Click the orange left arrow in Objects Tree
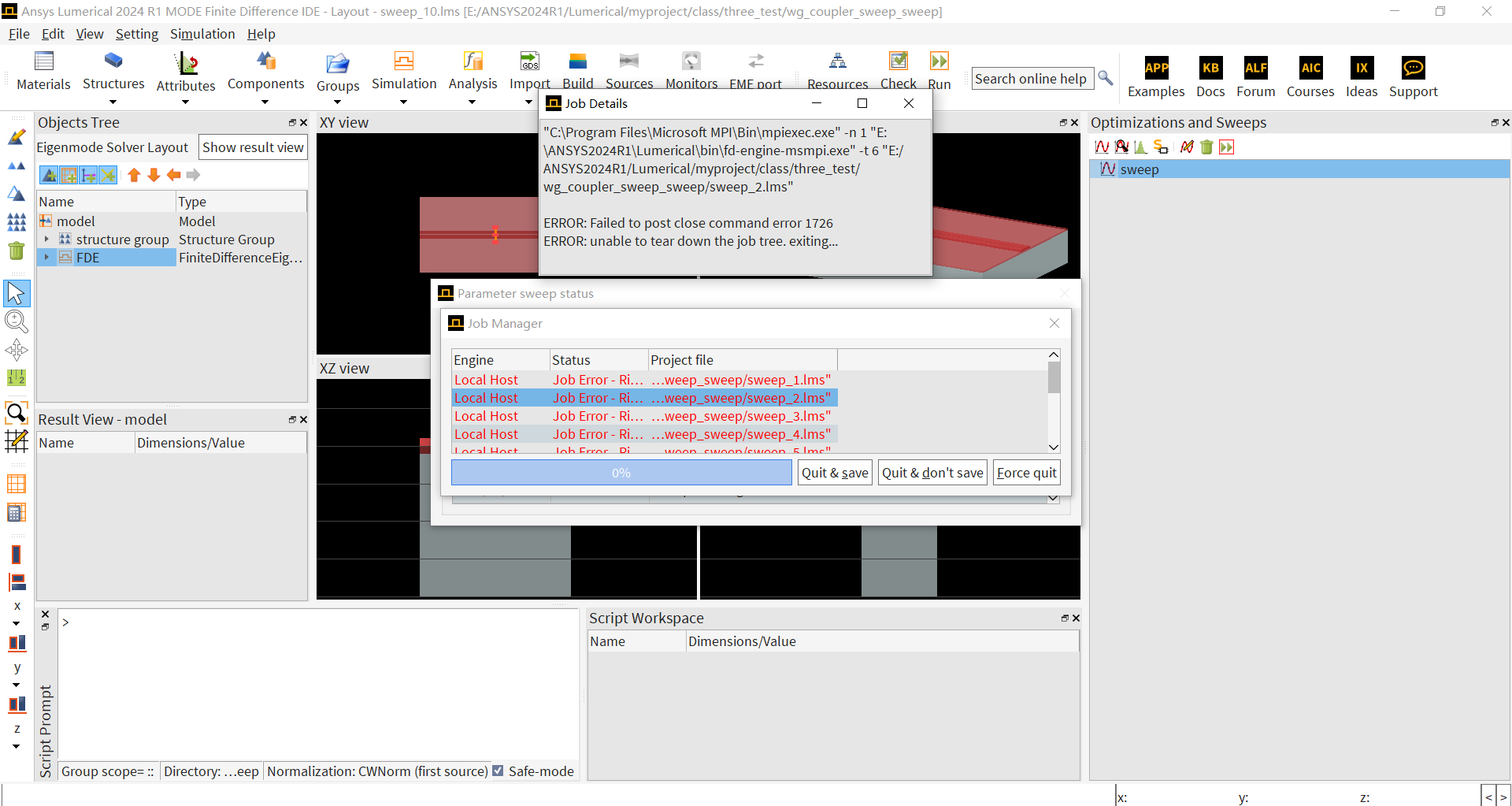Viewport: 1512px width, 806px height. (x=173, y=175)
